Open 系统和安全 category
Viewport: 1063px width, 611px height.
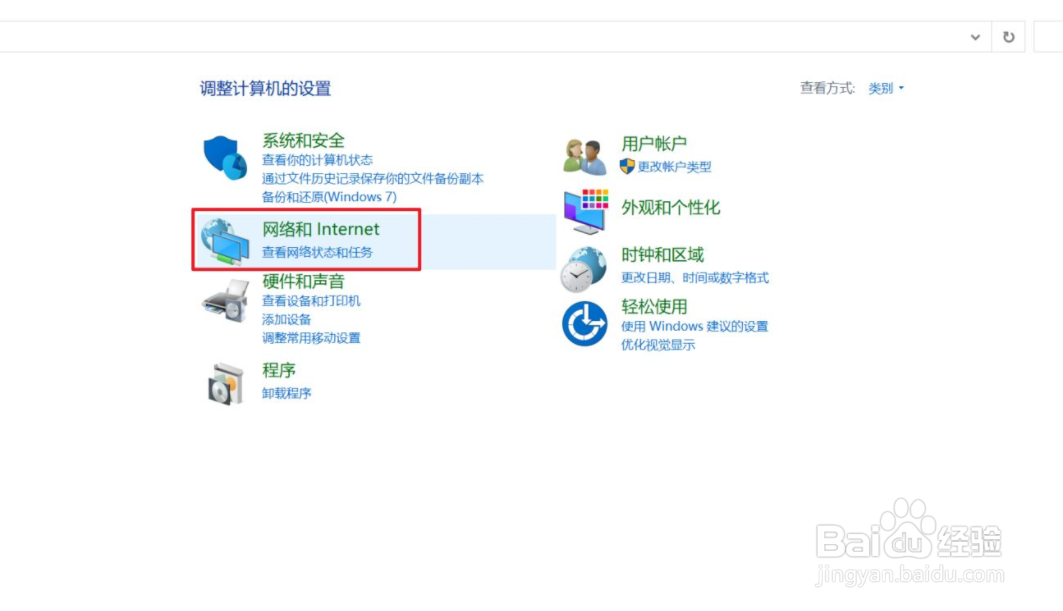tap(303, 140)
